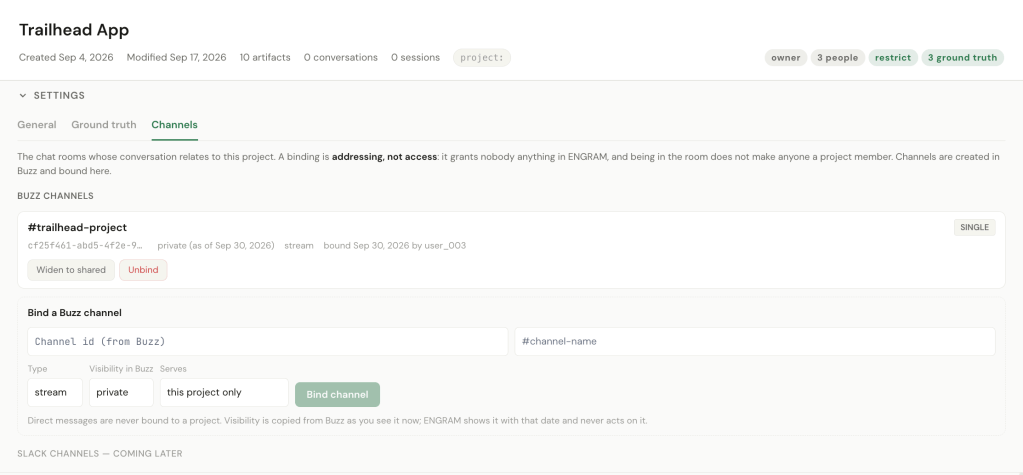This screenshot has height=475, width=1023.
Task: Open the Serves dropdown, this project only
Action: point(224,392)
